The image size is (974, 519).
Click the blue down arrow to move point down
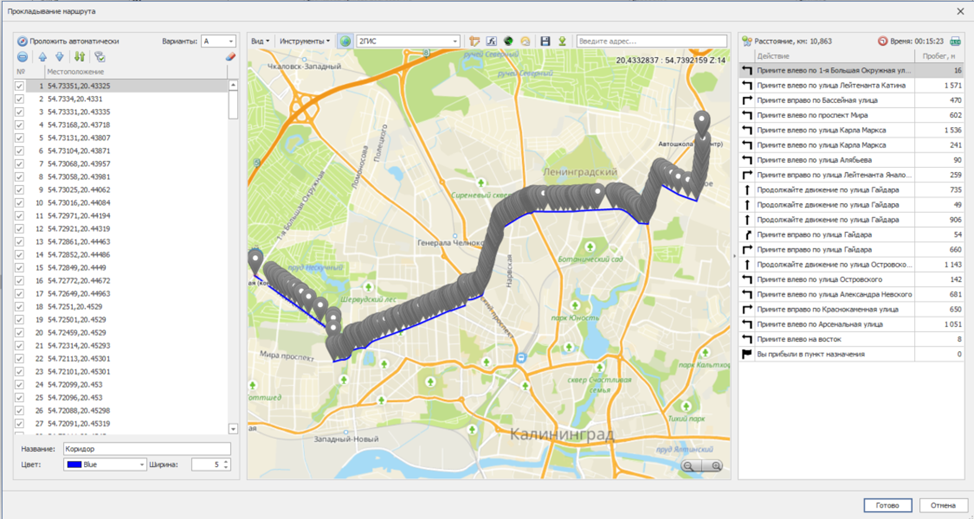(59, 57)
